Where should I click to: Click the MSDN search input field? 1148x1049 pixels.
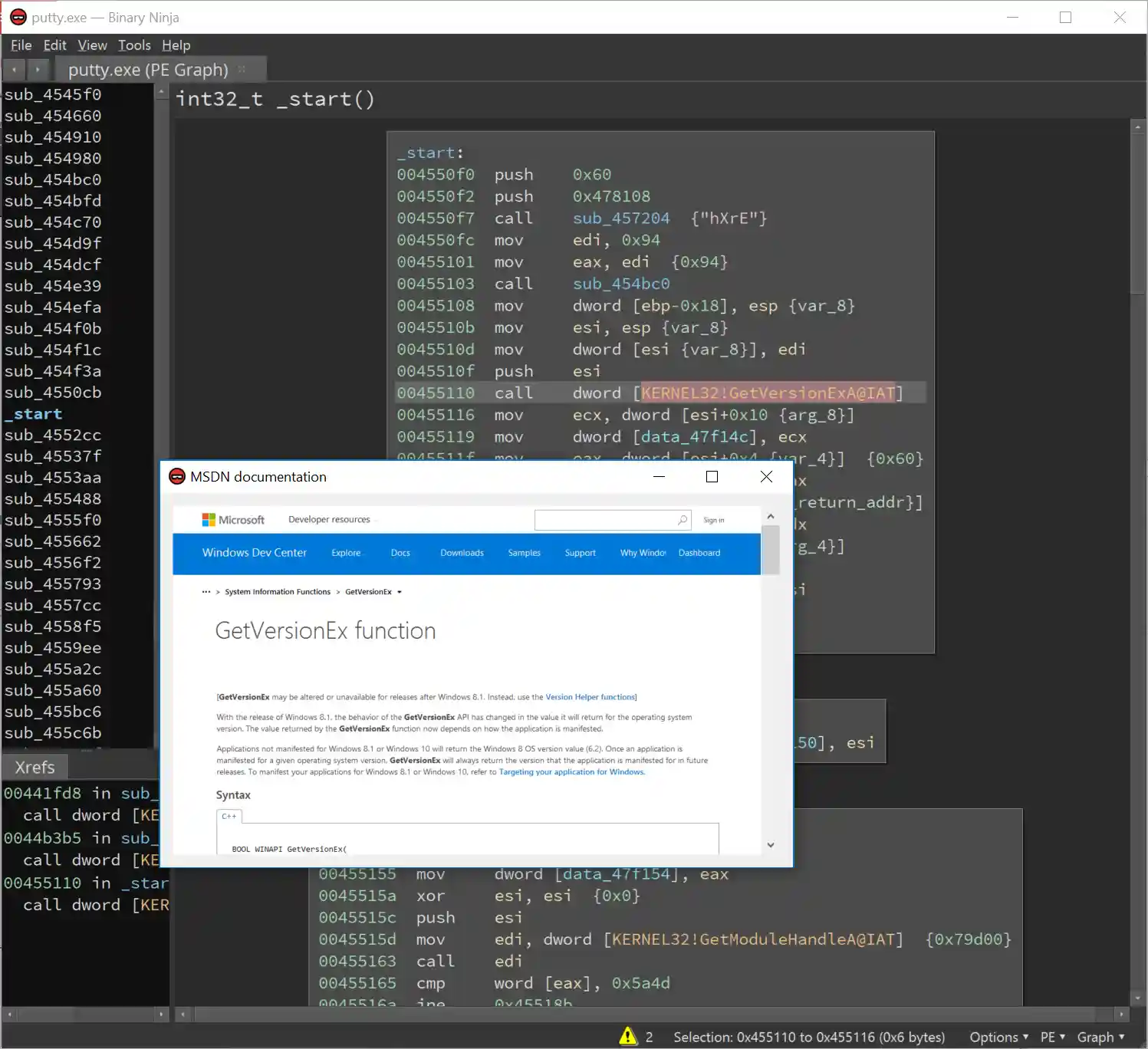click(606, 520)
